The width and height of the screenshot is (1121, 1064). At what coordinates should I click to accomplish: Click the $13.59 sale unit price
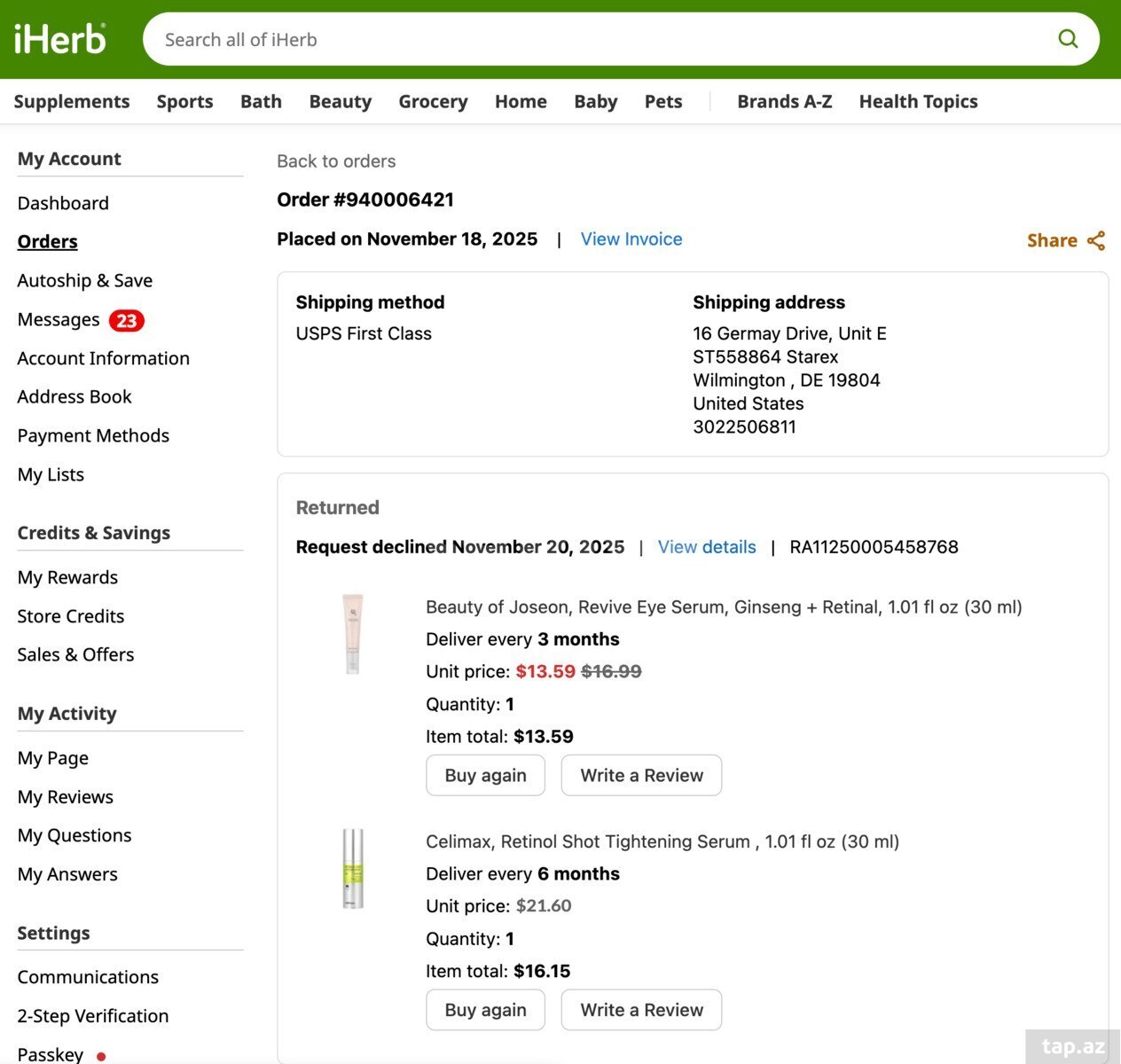point(545,671)
